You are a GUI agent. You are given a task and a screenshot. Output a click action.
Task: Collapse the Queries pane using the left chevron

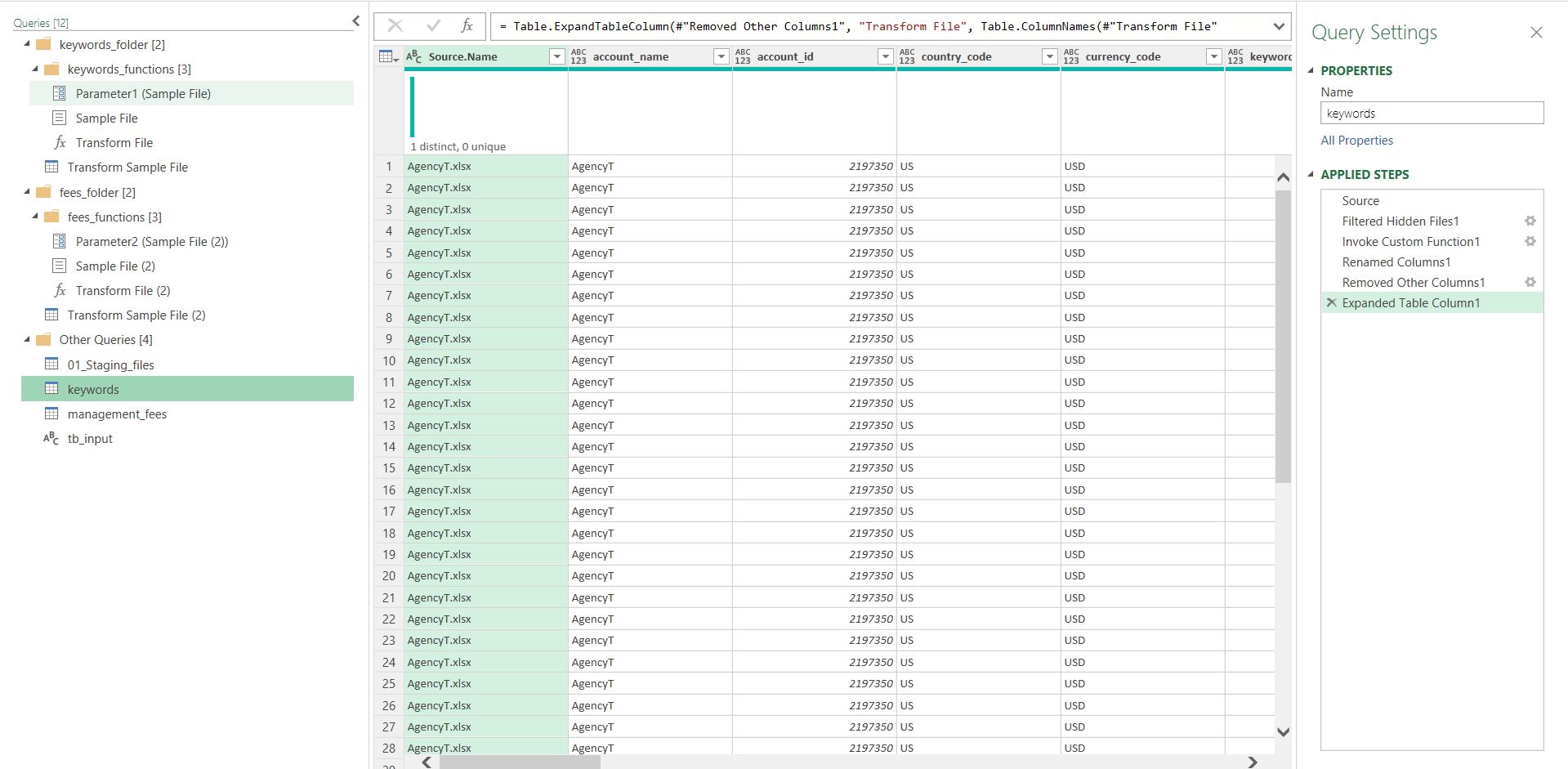(x=355, y=21)
